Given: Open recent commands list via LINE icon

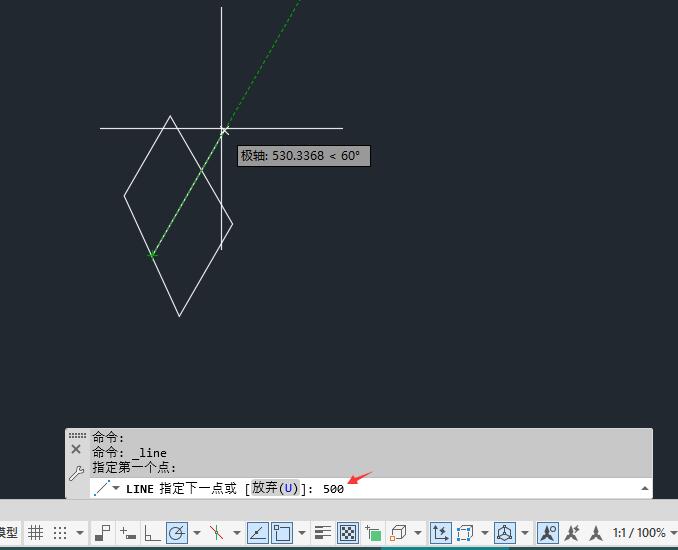Looking at the screenshot, I should click(106, 488).
